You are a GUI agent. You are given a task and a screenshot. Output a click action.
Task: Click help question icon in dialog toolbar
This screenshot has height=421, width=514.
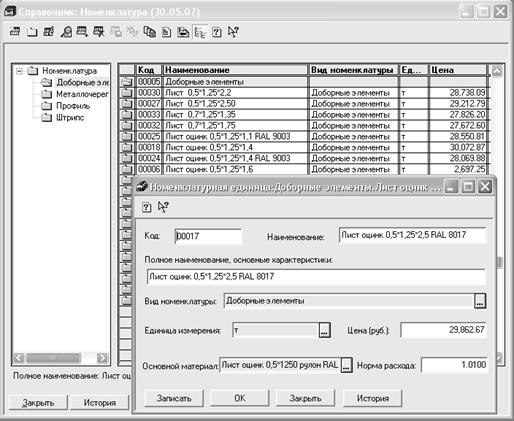click(146, 207)
